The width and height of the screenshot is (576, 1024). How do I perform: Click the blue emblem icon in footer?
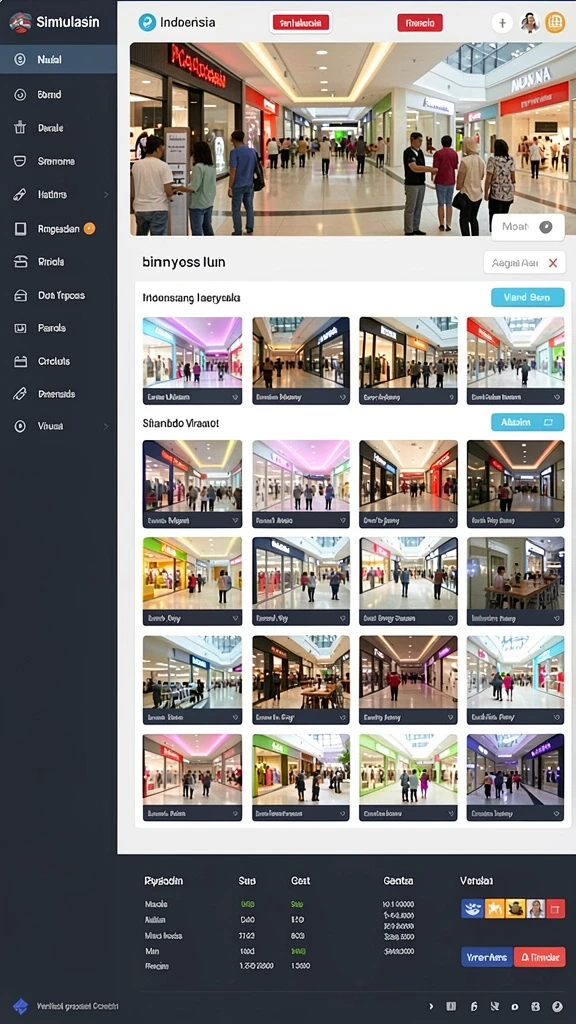[21, 1006]
